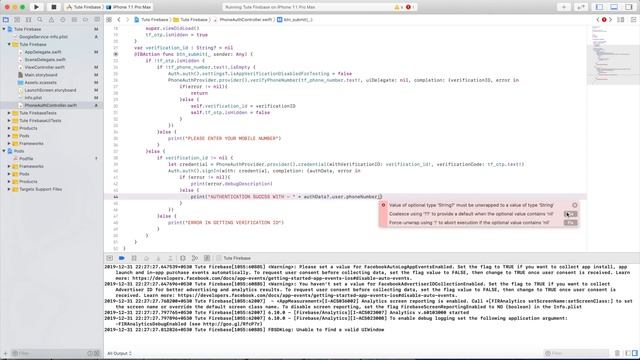Image resolution: width=640 pixels, height=360 pixels.
Task: Click Step Over in the debug bar
Action: [x=146, y=258]
